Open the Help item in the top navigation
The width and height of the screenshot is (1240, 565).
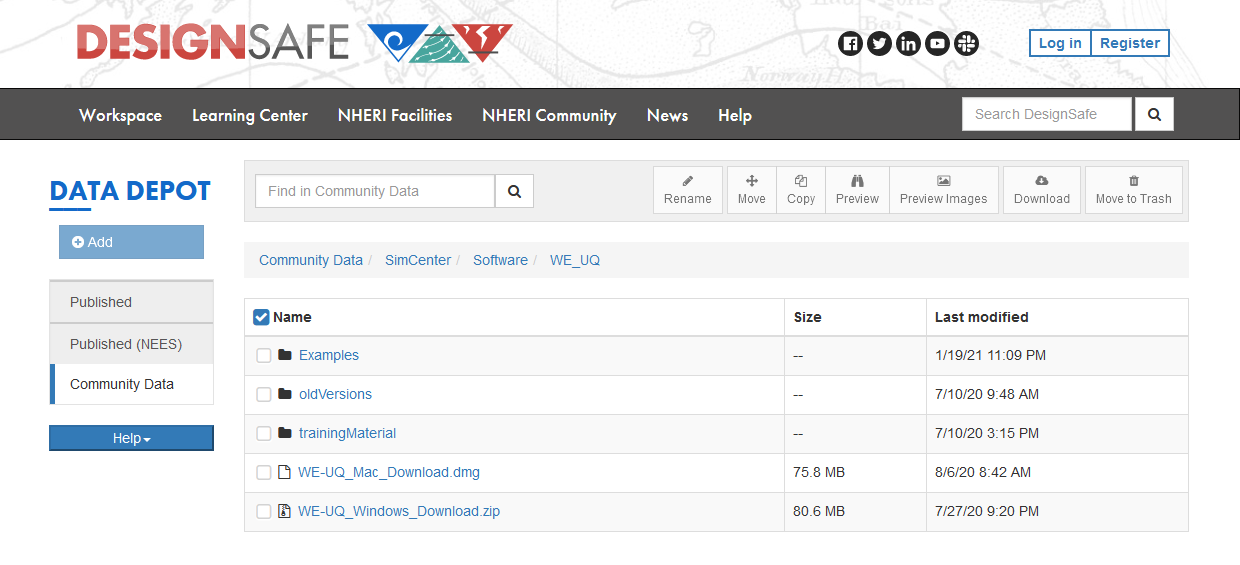(x=735, y=115)
